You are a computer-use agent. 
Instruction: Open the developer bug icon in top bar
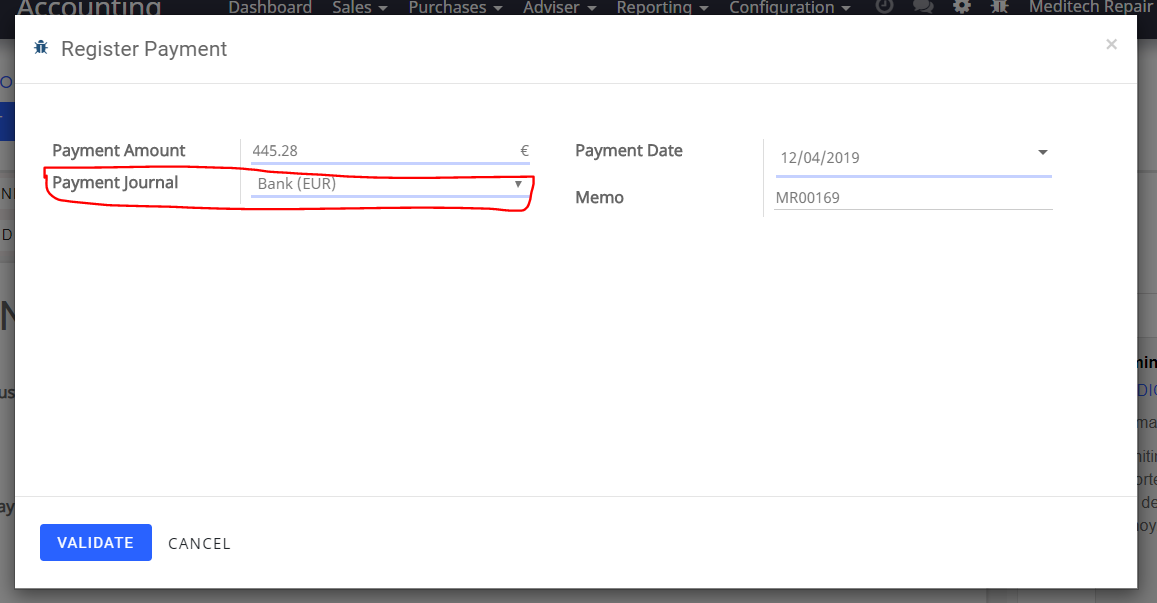tap(999, 7)
